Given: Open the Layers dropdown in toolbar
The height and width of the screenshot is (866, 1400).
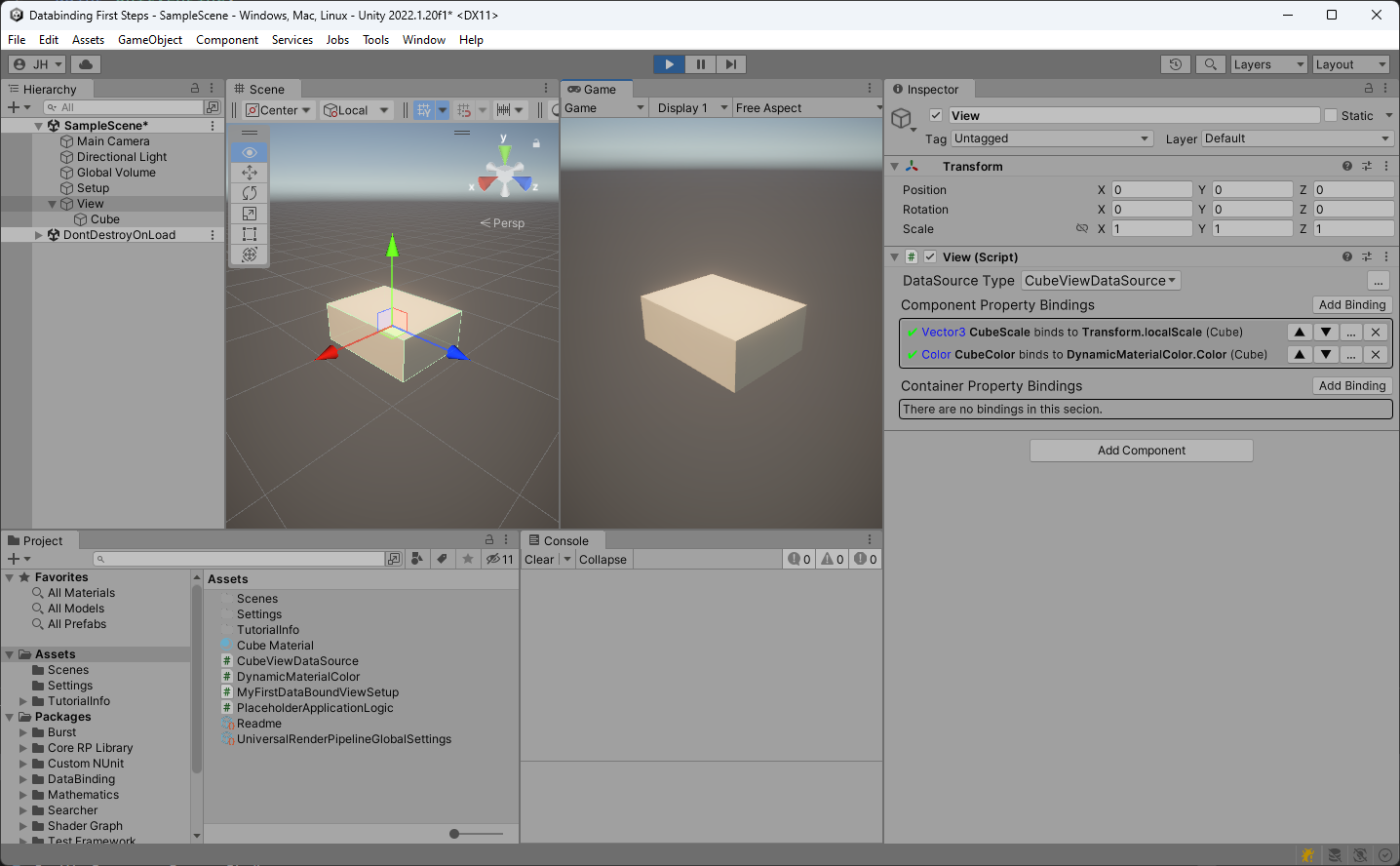Looking at the screenshot, I should [x=1267, y=64].
